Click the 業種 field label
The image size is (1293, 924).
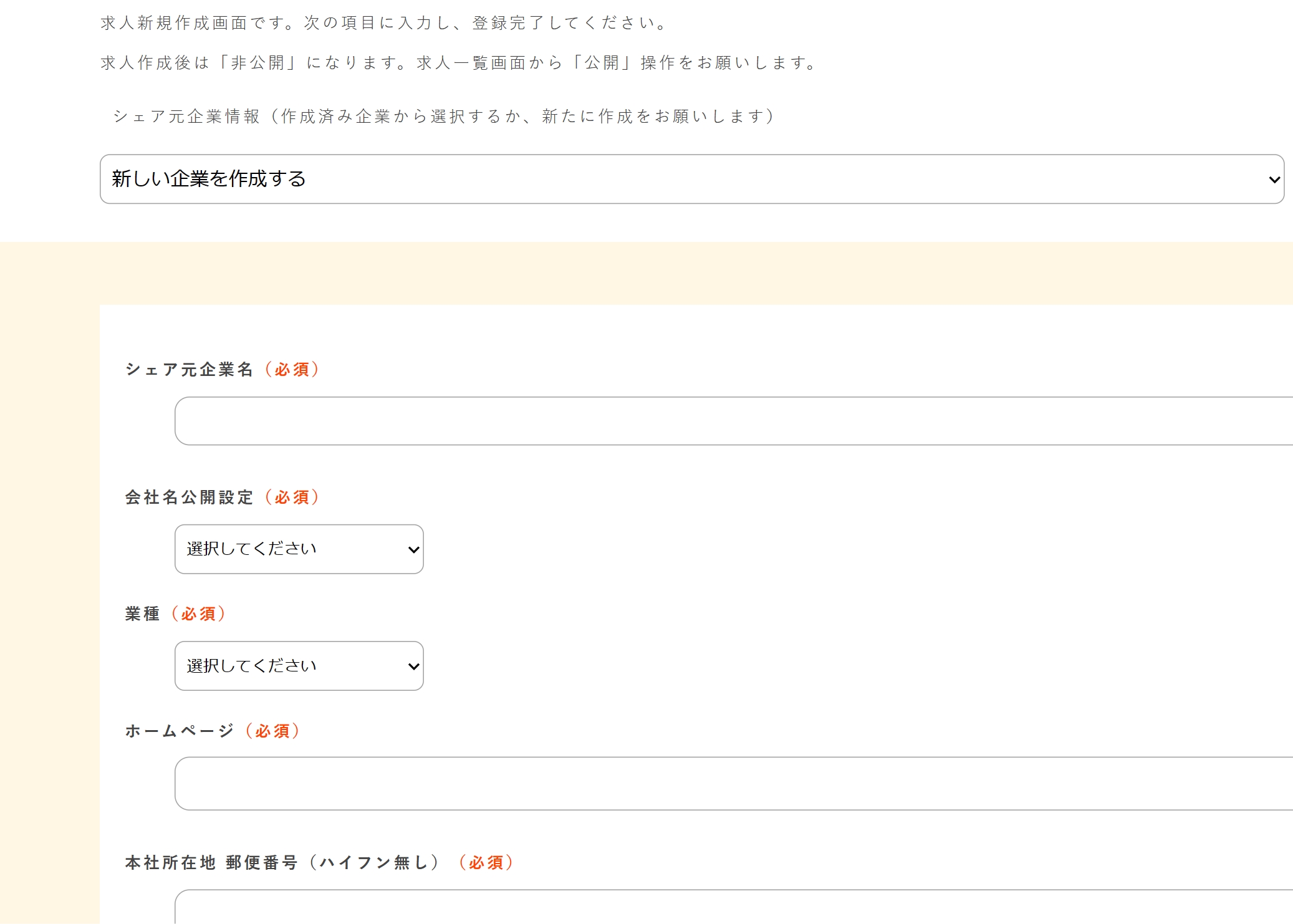coord(142,613)
